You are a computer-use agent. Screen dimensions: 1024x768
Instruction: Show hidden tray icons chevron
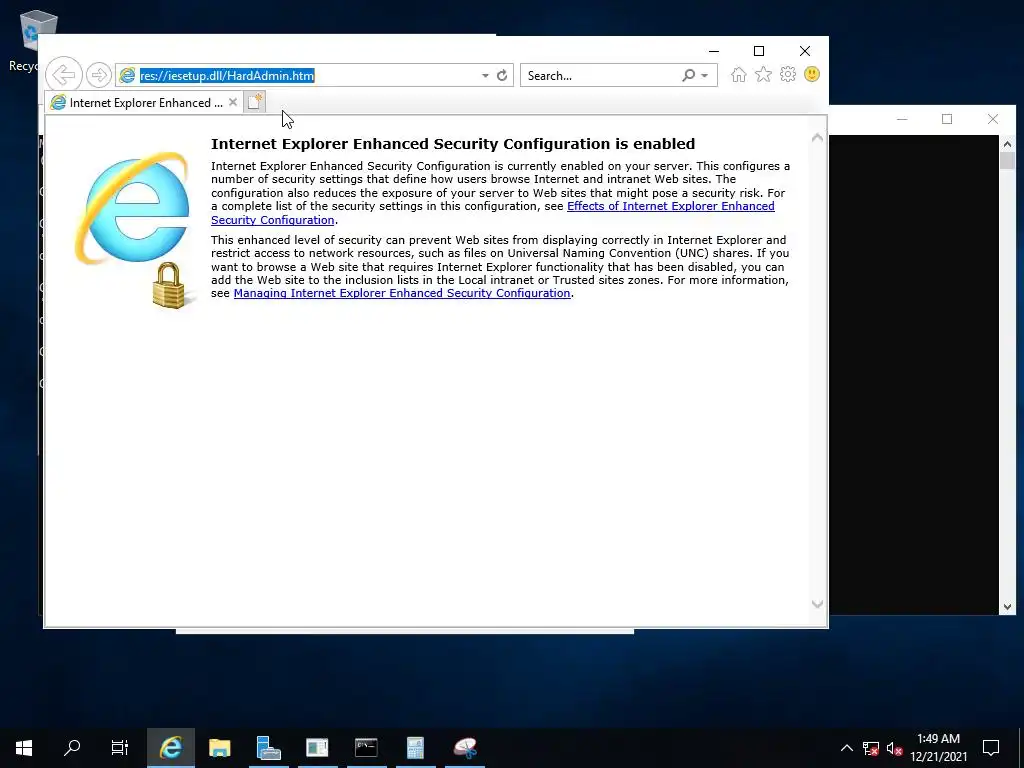(x=846, y=748)
